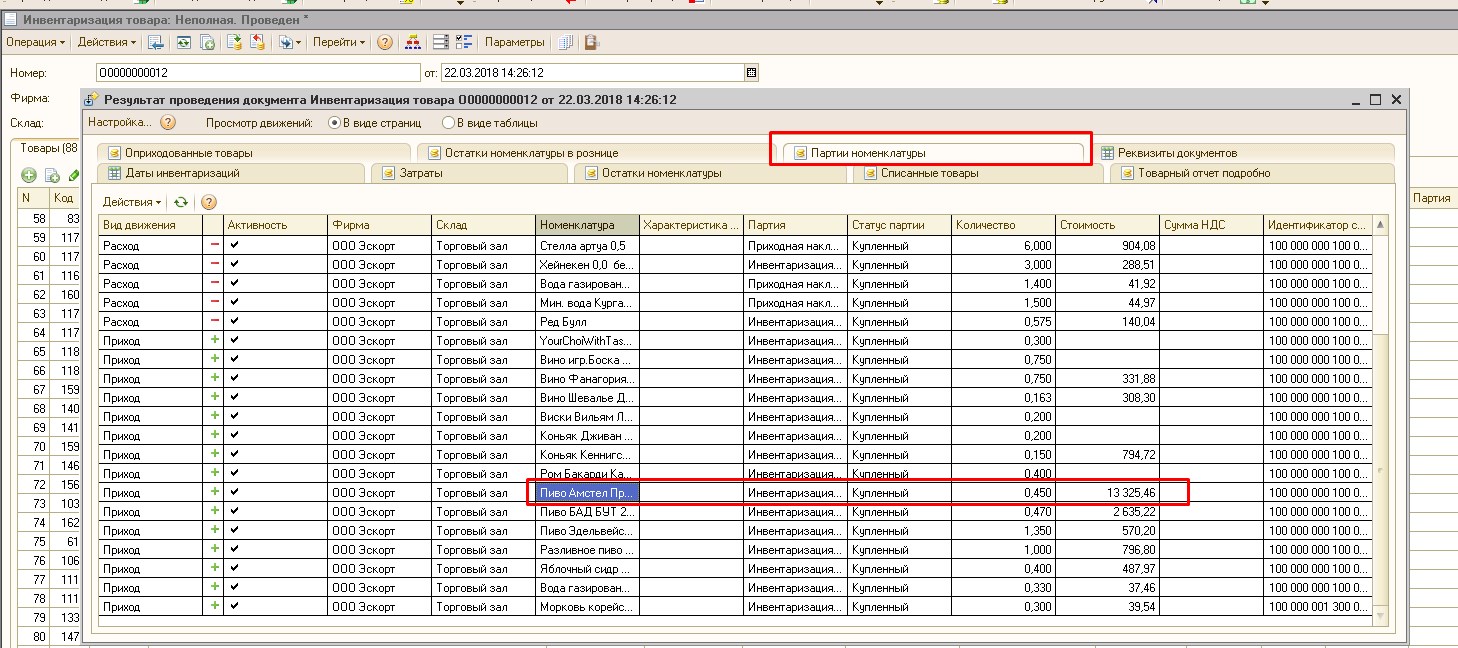Select the 'В виде таблицы' radio button
Viewport: 1458px width, 648px height.
pyautogui.click(x=447, y=123)
